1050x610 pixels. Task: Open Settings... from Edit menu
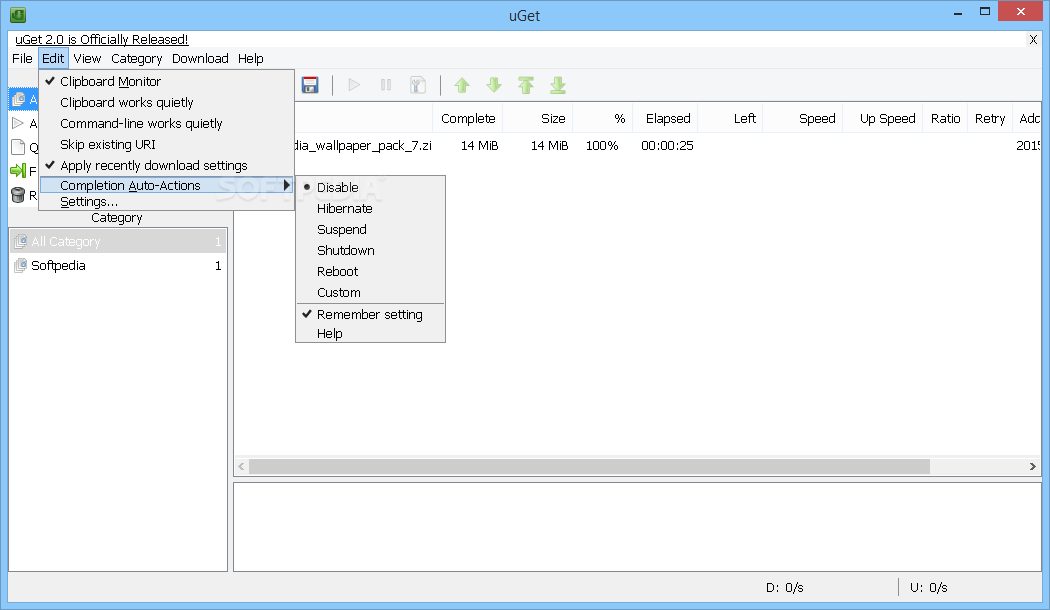click(166, 202)
